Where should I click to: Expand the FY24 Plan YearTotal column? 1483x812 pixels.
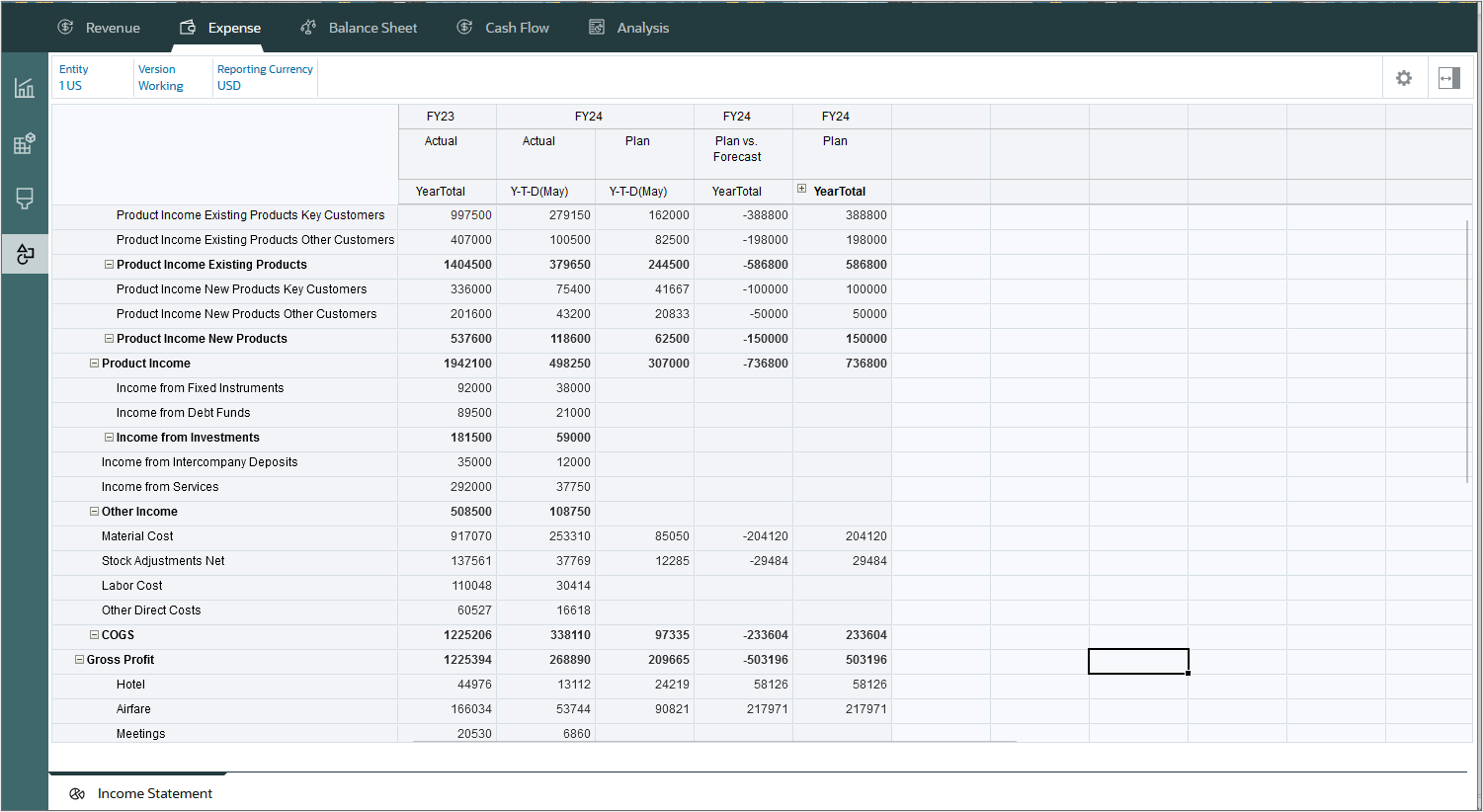point(801,189)
